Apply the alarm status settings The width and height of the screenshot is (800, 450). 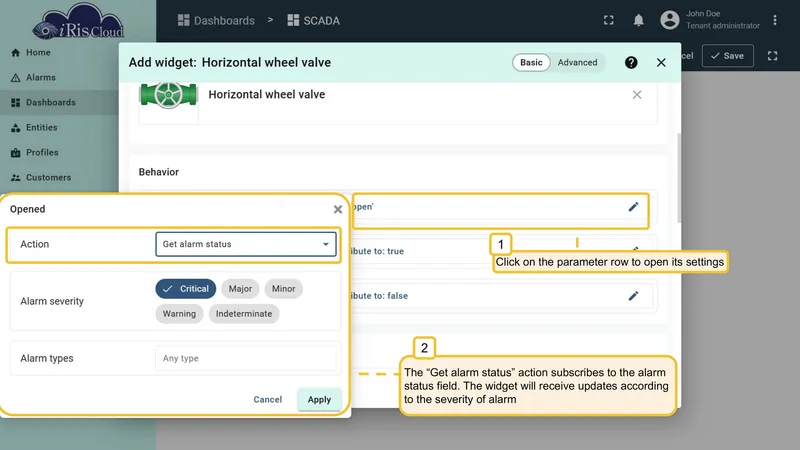point(319,399)
